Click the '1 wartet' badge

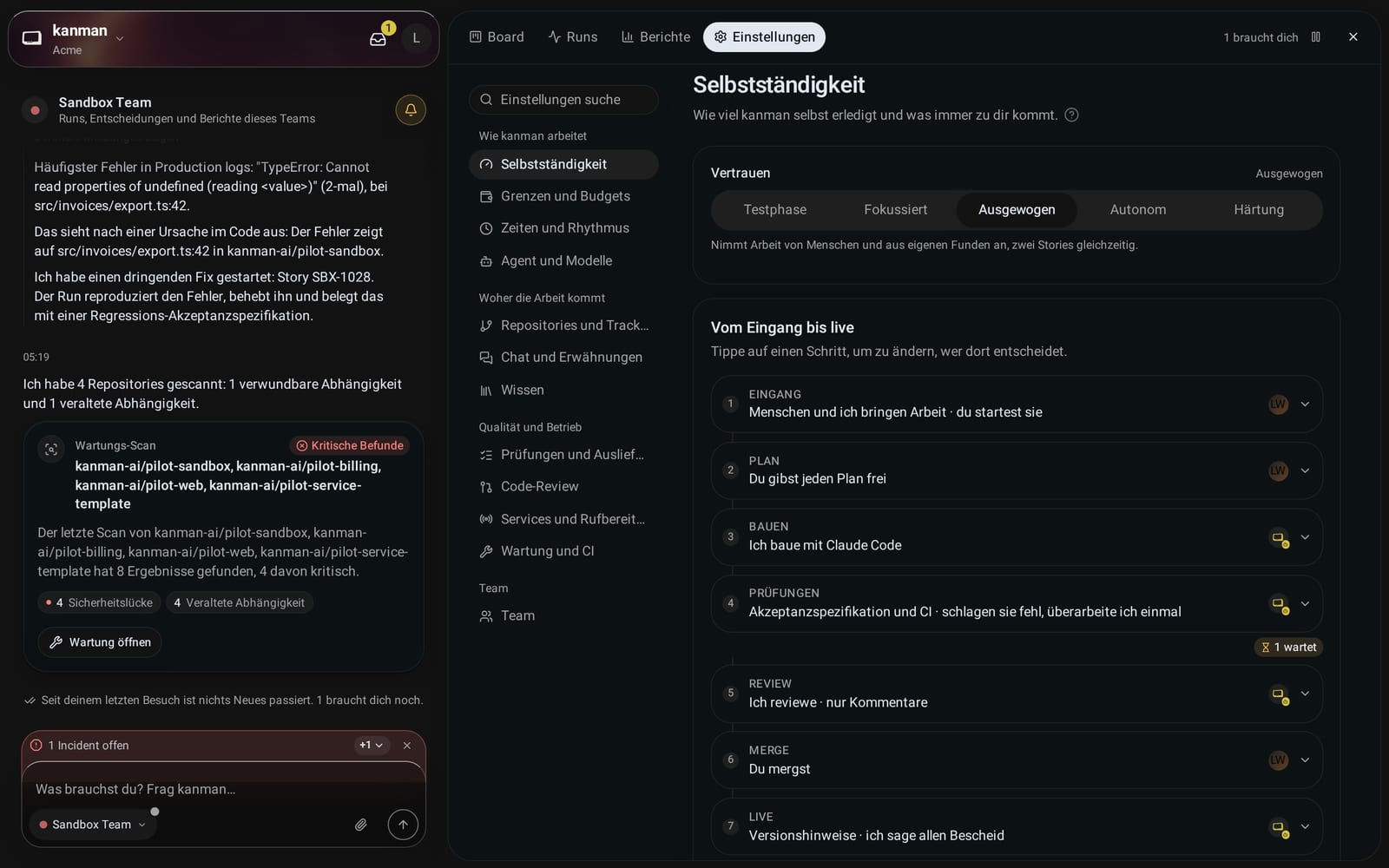pos(1289,648)
